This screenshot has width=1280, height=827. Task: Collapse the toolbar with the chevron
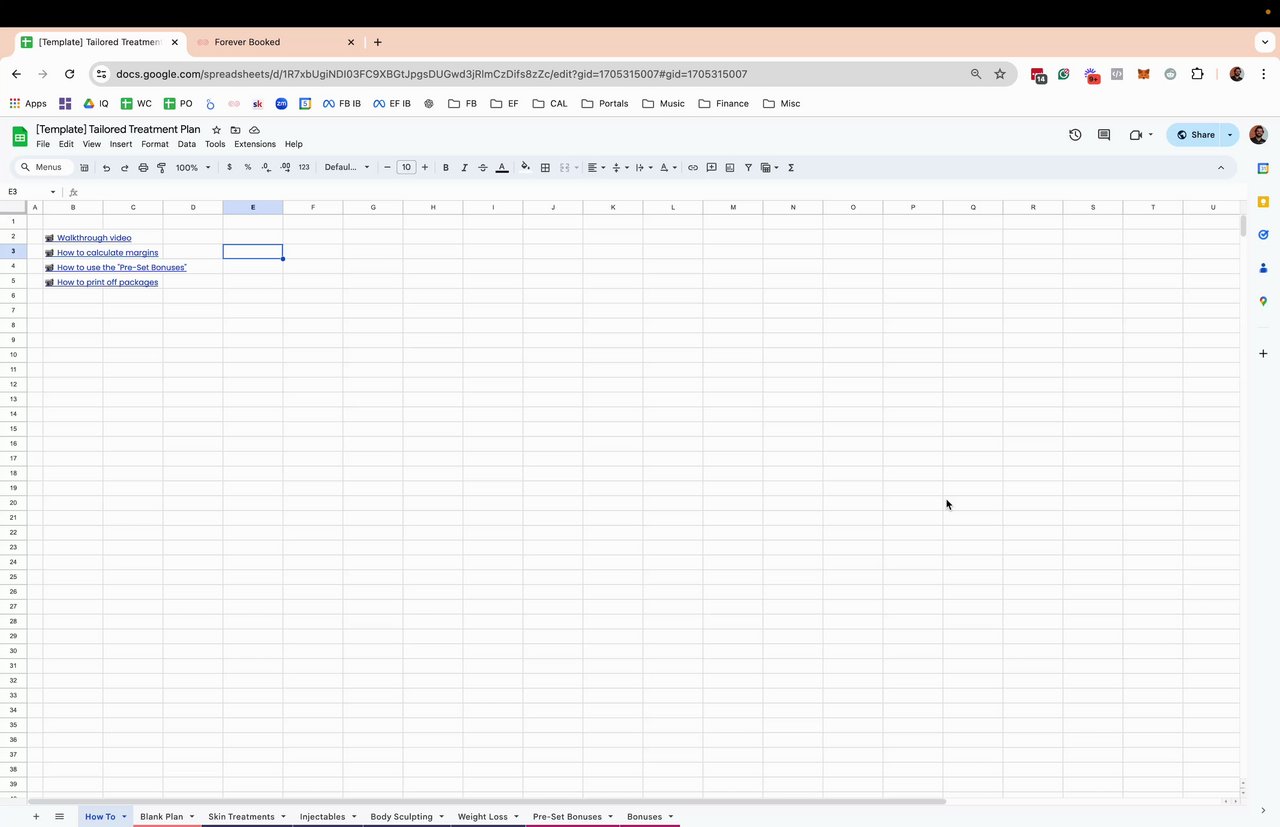tap(1221, 168)
